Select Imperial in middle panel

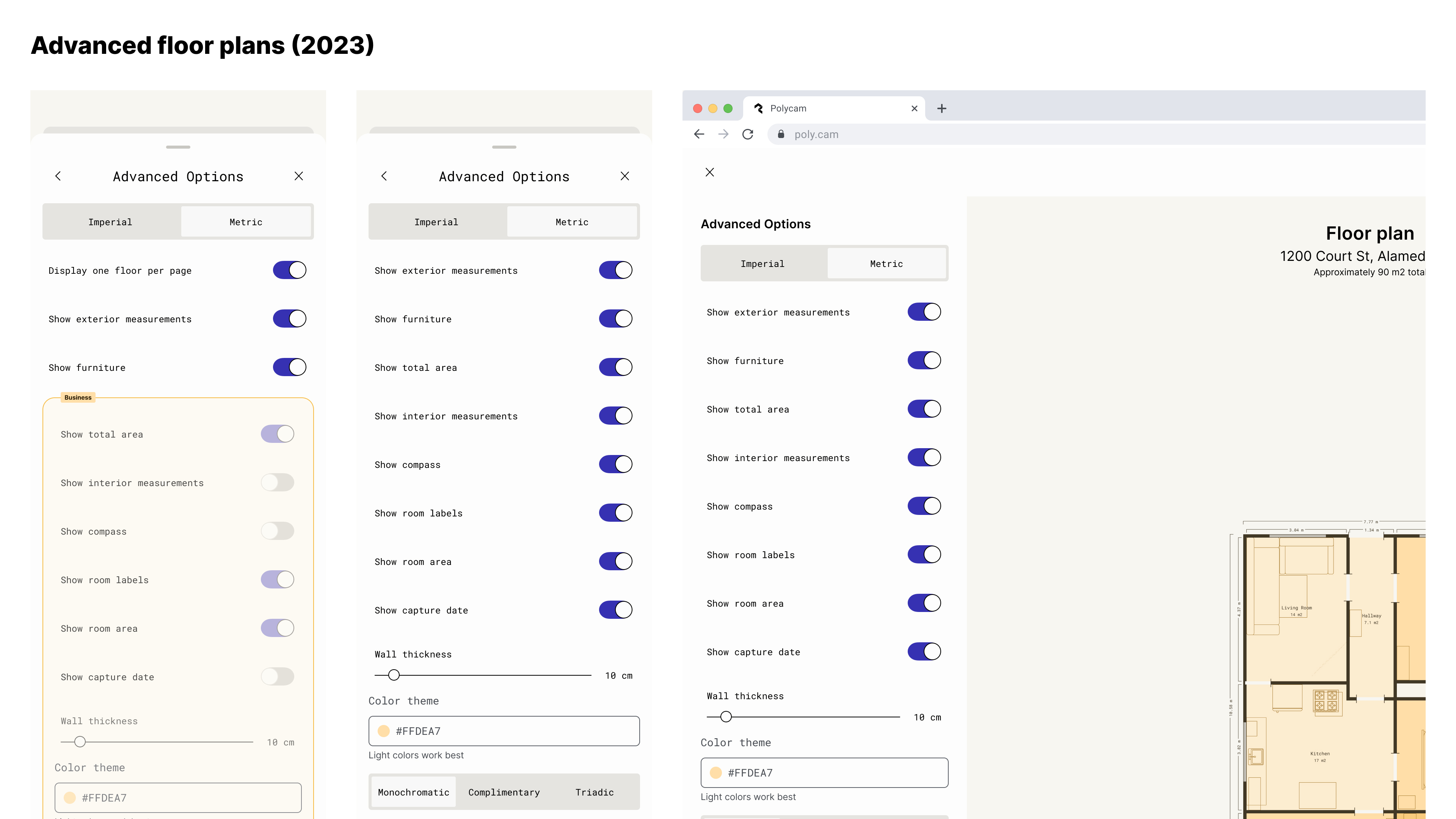click(437, 222)
